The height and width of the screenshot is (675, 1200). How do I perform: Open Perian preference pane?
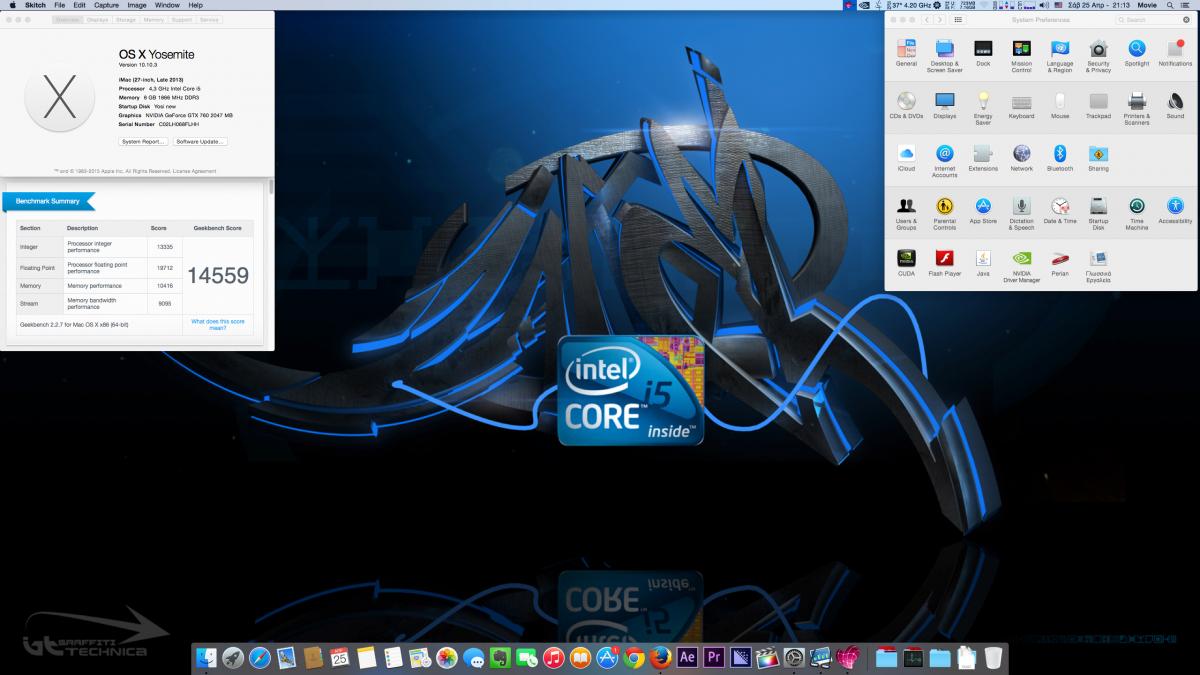pyautogui.click(x=1060, y=263)
